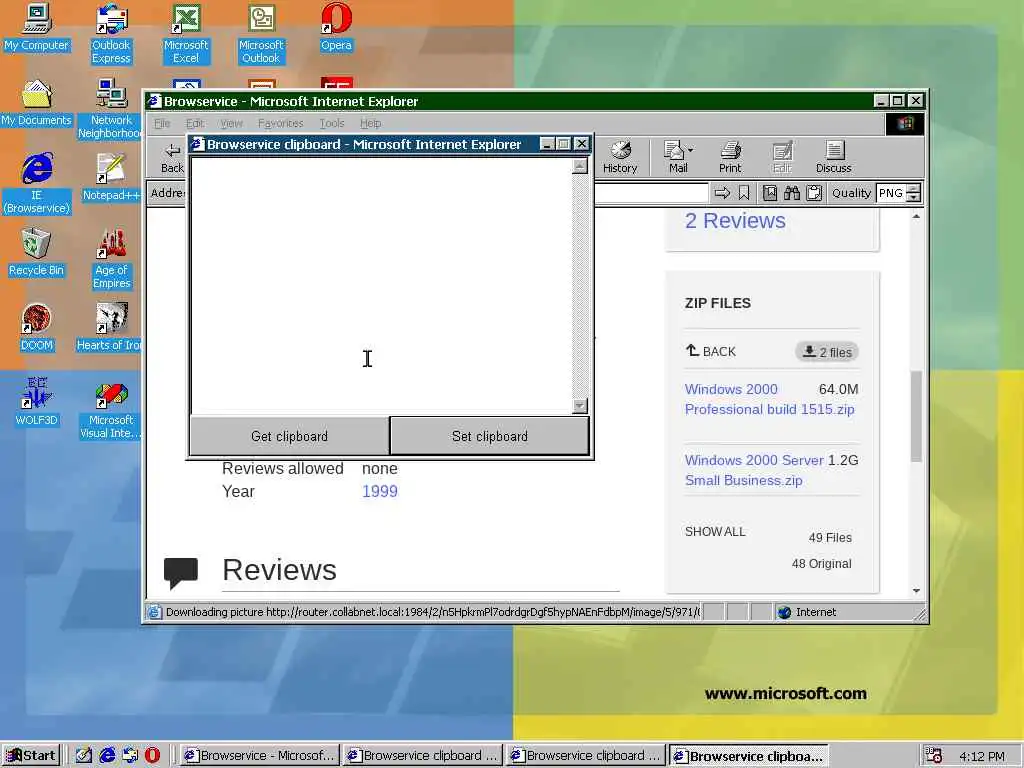
Task: Select the Notepad++ desktop shortcut
Action: (x=111, y=177)
